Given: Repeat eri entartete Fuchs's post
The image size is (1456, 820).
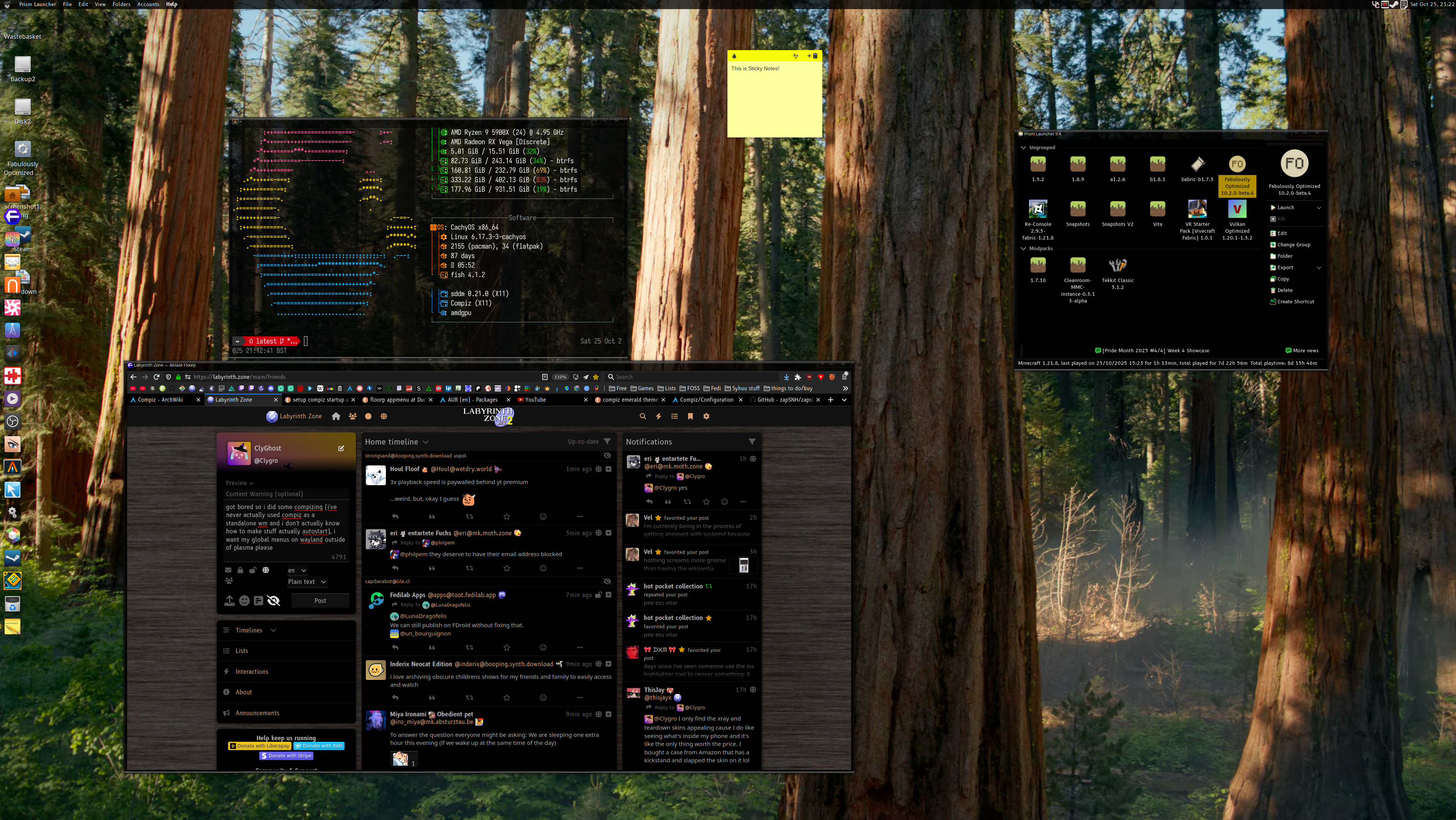Looking at the screenshot, I should coord(469,568).
